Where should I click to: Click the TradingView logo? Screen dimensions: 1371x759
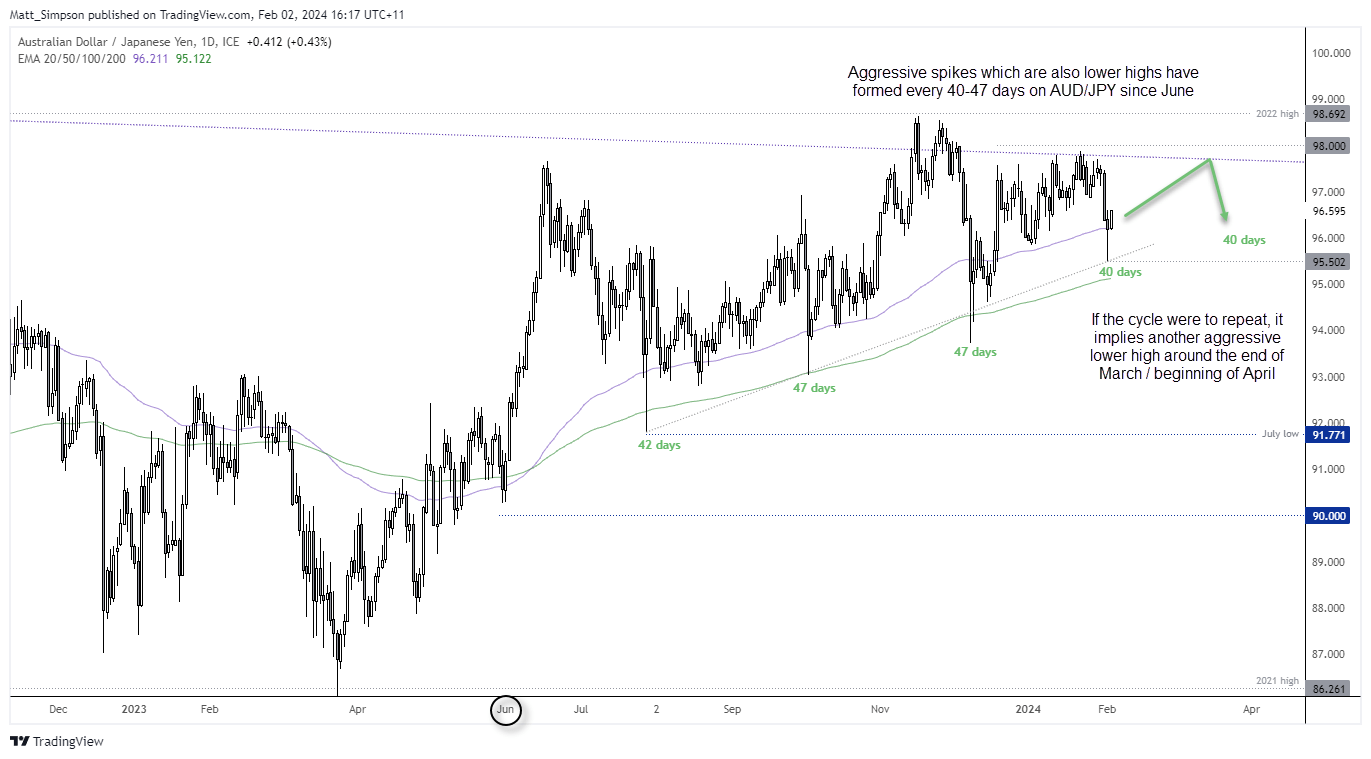(x=57, y=742)
